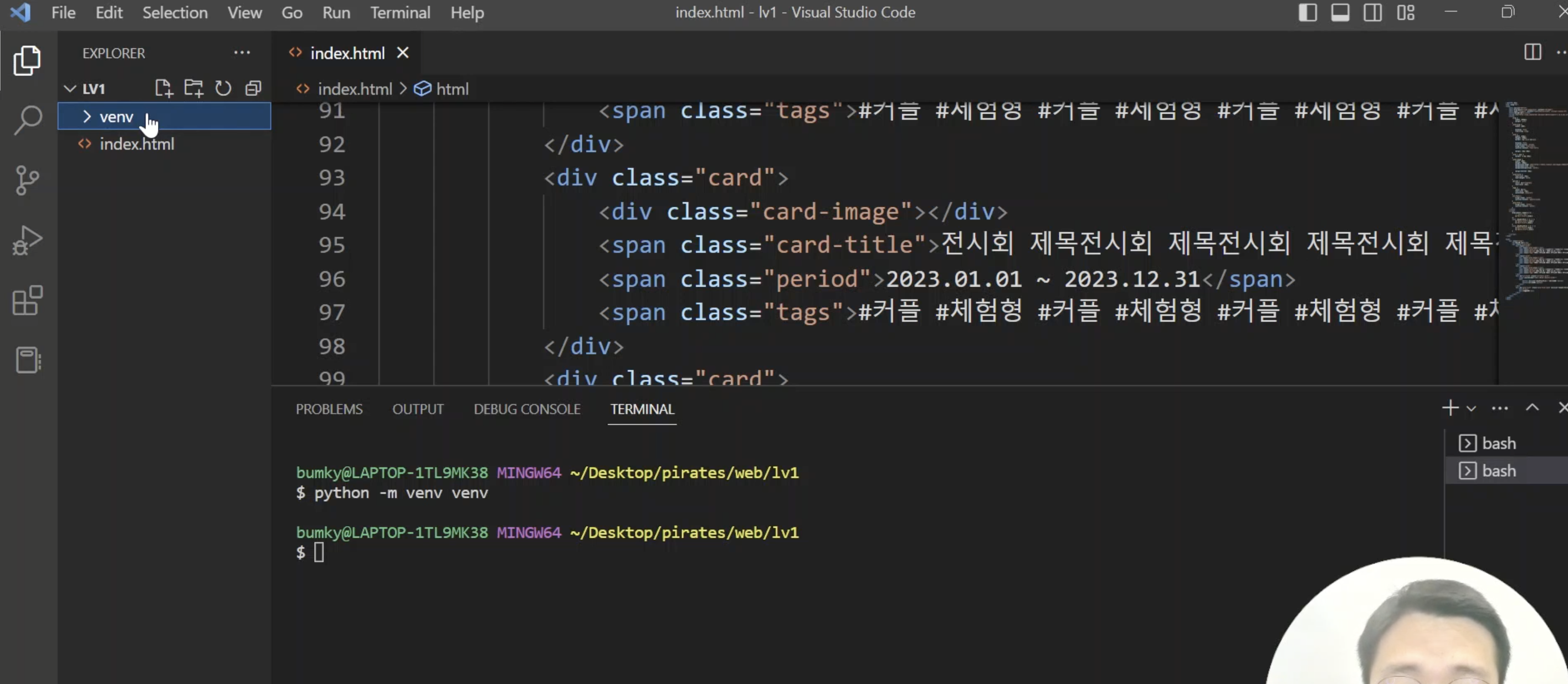Open editor more actions ellipsis

(1562, 53)
